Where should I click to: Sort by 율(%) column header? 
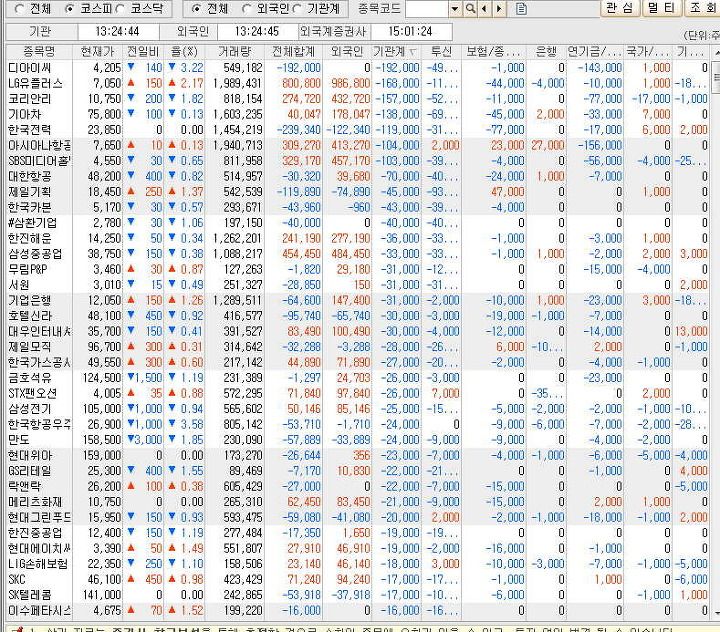click(x=184, y=52)
